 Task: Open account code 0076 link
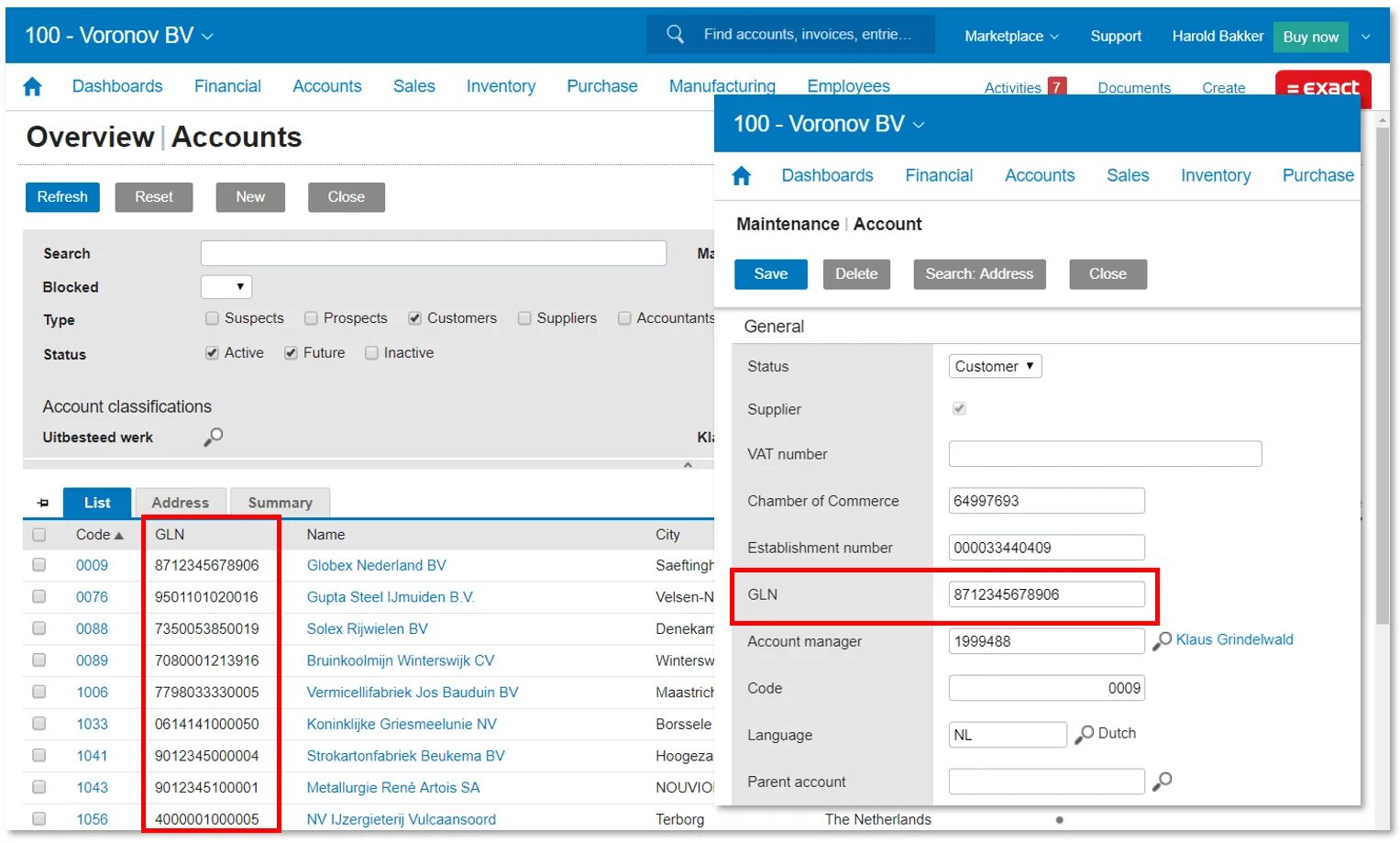point(92,597)
